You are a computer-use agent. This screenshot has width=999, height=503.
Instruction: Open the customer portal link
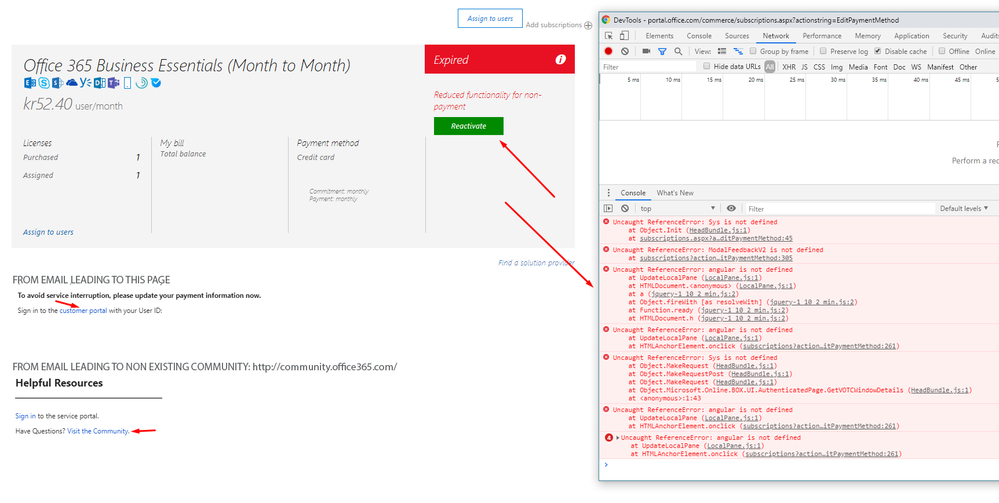83,310
